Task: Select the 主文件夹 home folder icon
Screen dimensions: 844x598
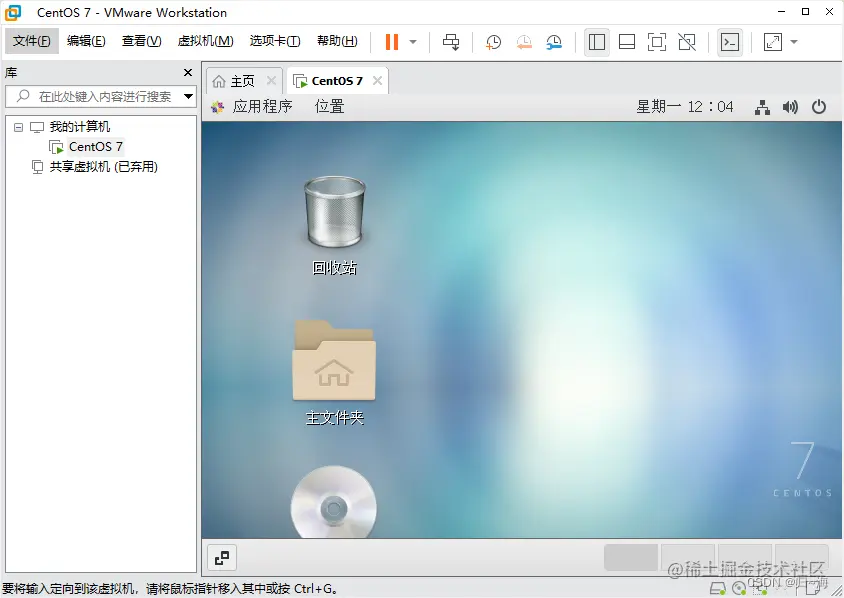Action: coord(334,372)
